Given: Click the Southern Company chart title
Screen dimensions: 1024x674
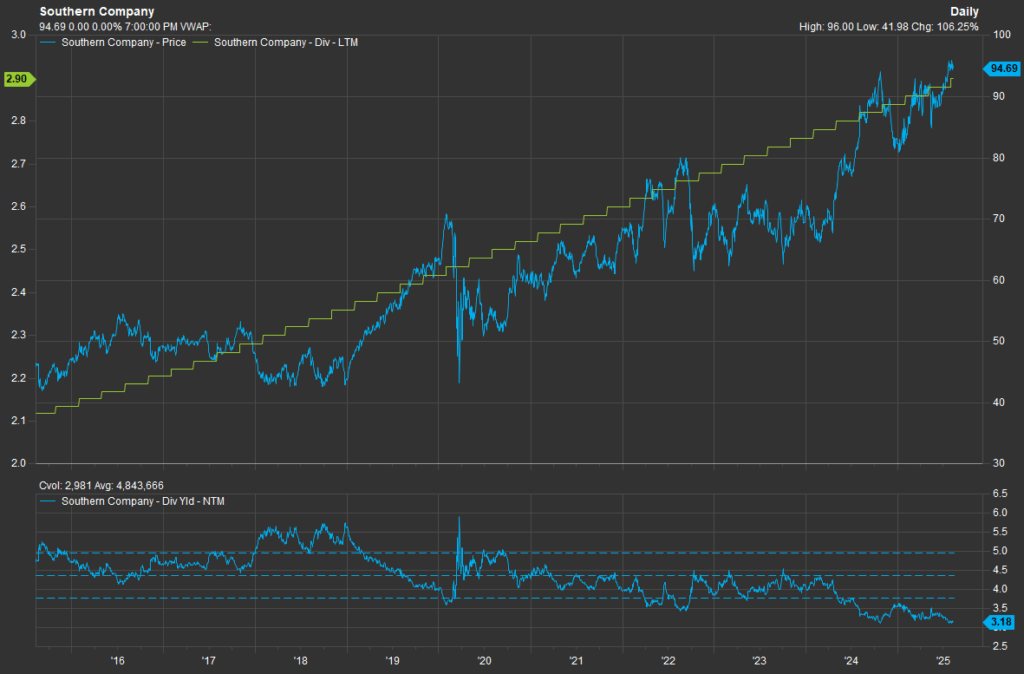Looking at the screenshot, I should coord(96,11).
